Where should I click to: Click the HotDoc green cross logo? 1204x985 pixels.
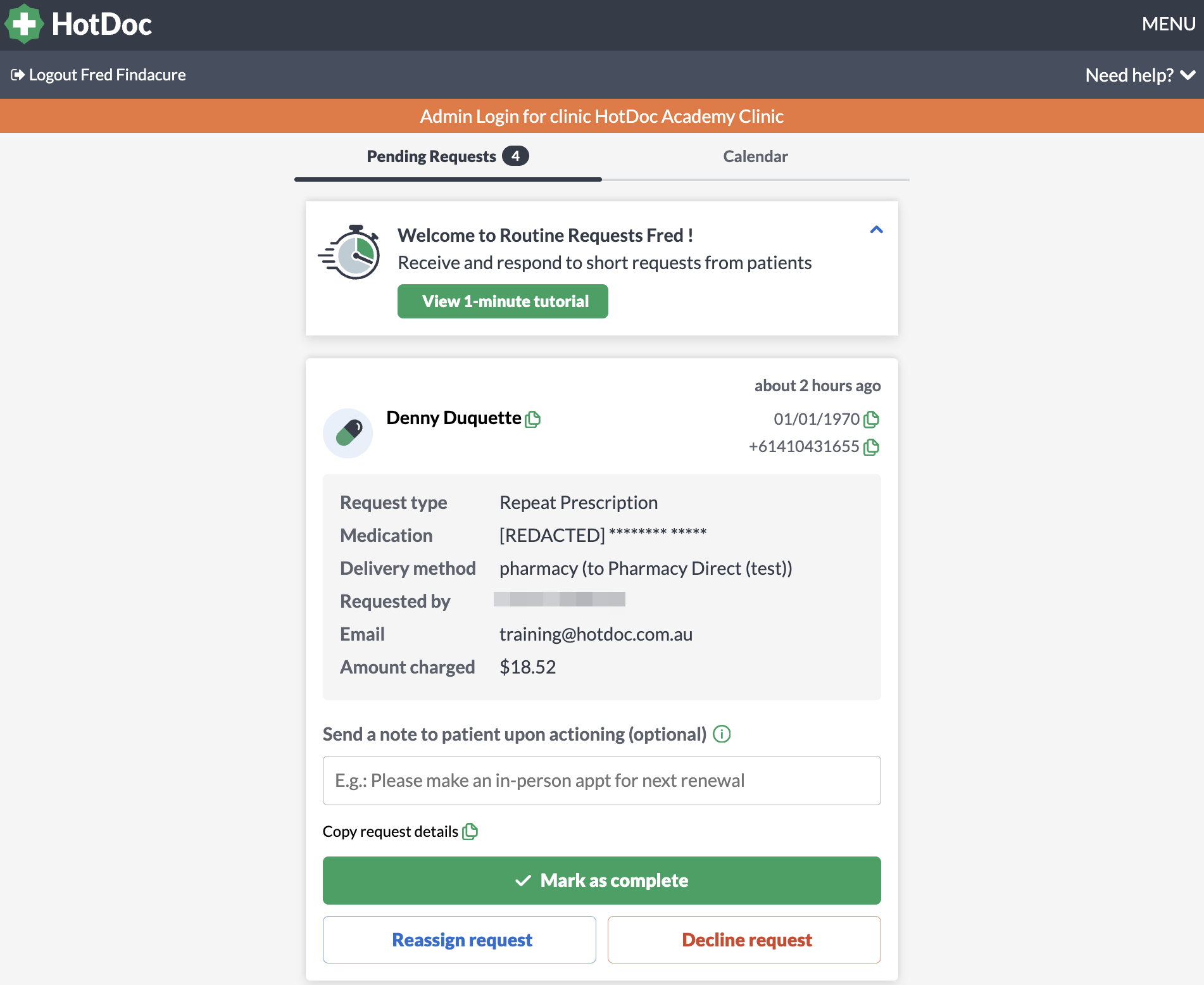tap(24, 24)
